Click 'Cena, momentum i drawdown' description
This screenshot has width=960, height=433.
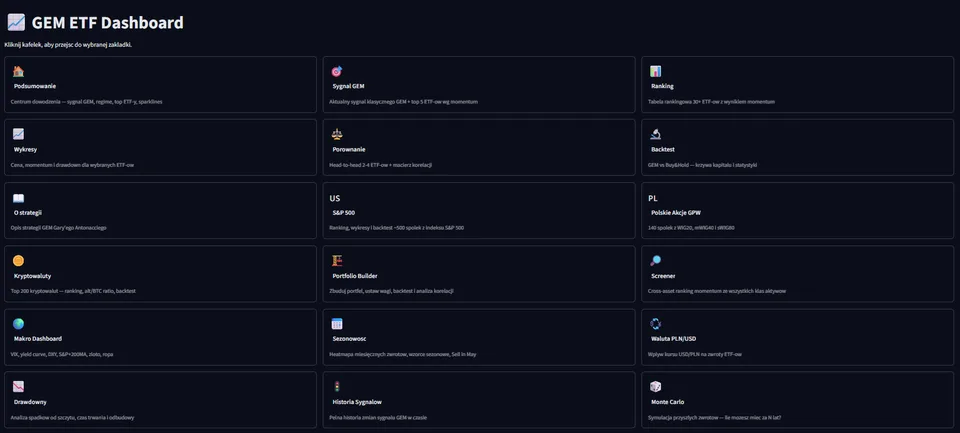pos(72,165)
